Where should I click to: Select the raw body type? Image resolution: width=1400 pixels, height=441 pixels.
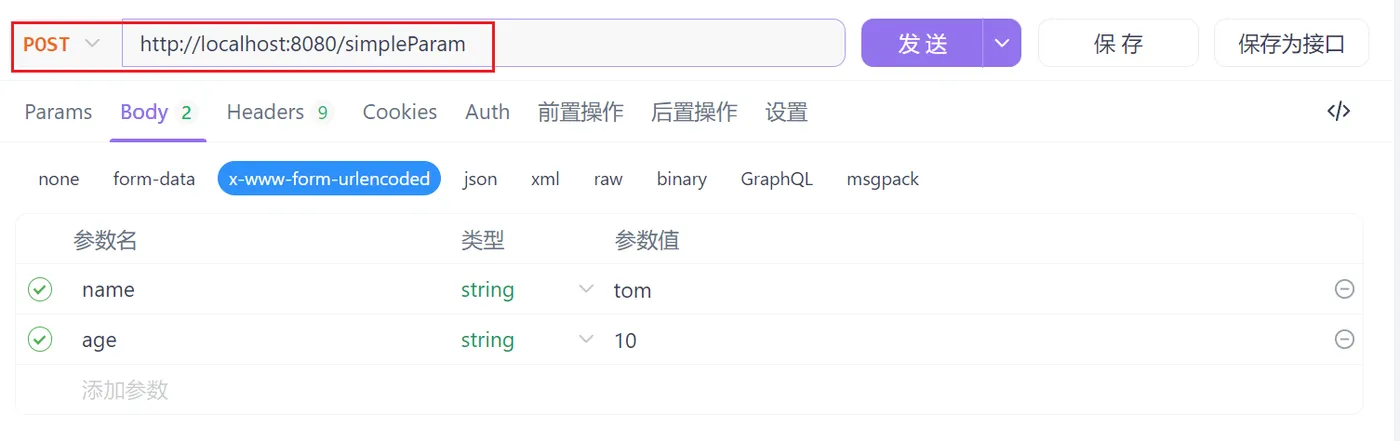pos(608,179)
